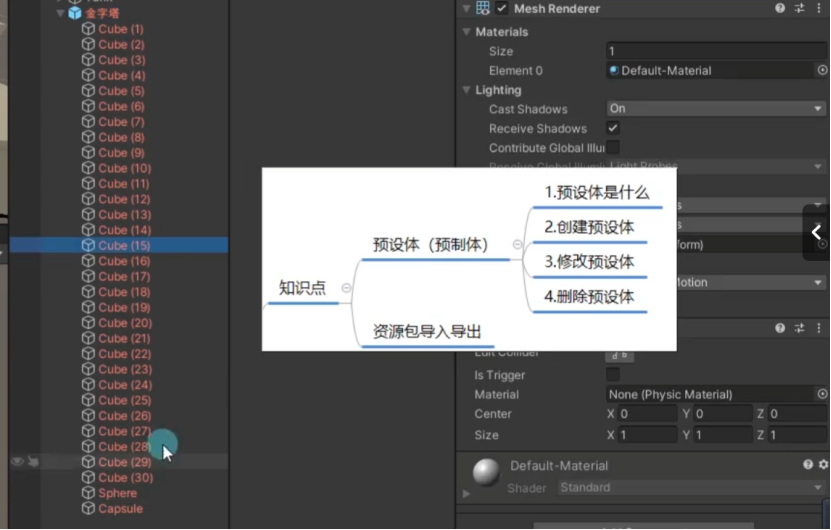
Task: Open Mesh Renderer kebab options menu
Action: point(819,8)
